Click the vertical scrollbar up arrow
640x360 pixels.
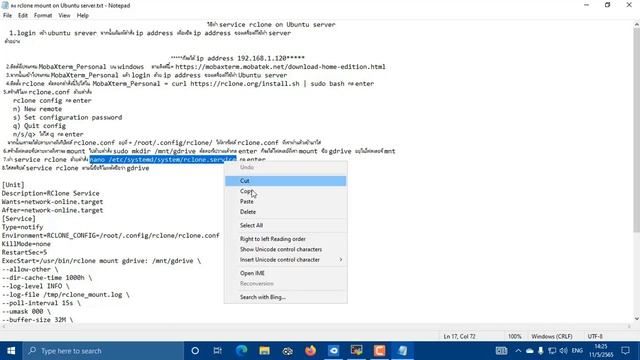coord(636,24)
